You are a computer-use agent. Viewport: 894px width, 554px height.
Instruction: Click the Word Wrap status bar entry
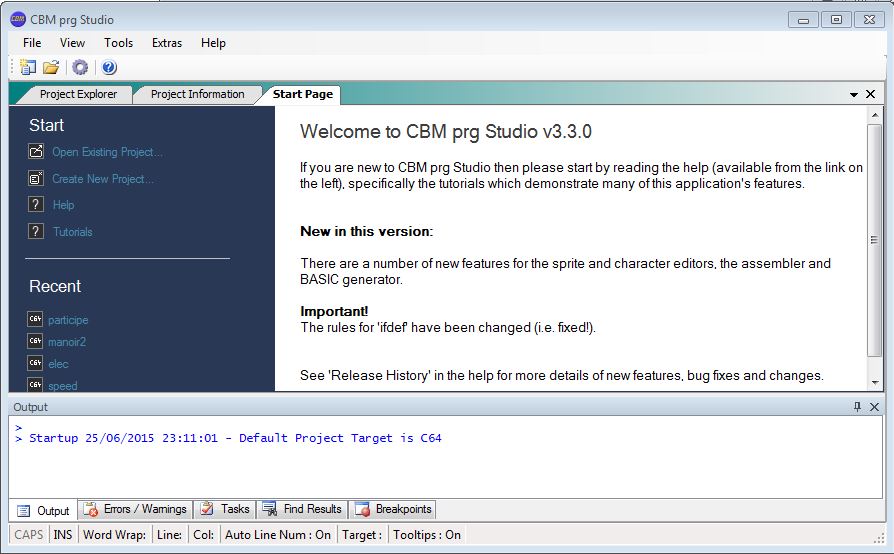[x=115, y=535]
